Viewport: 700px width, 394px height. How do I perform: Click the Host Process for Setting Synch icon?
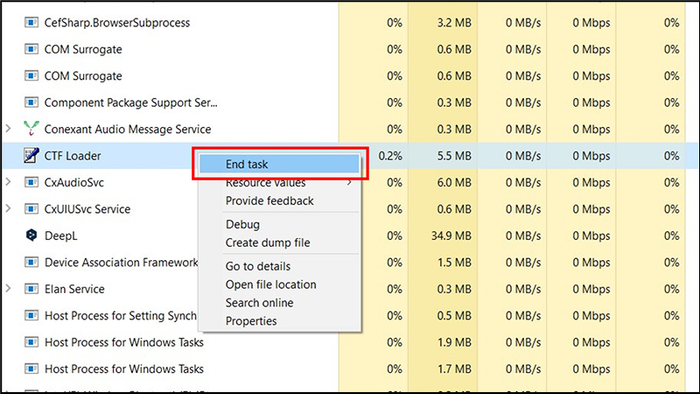point(31,315)
